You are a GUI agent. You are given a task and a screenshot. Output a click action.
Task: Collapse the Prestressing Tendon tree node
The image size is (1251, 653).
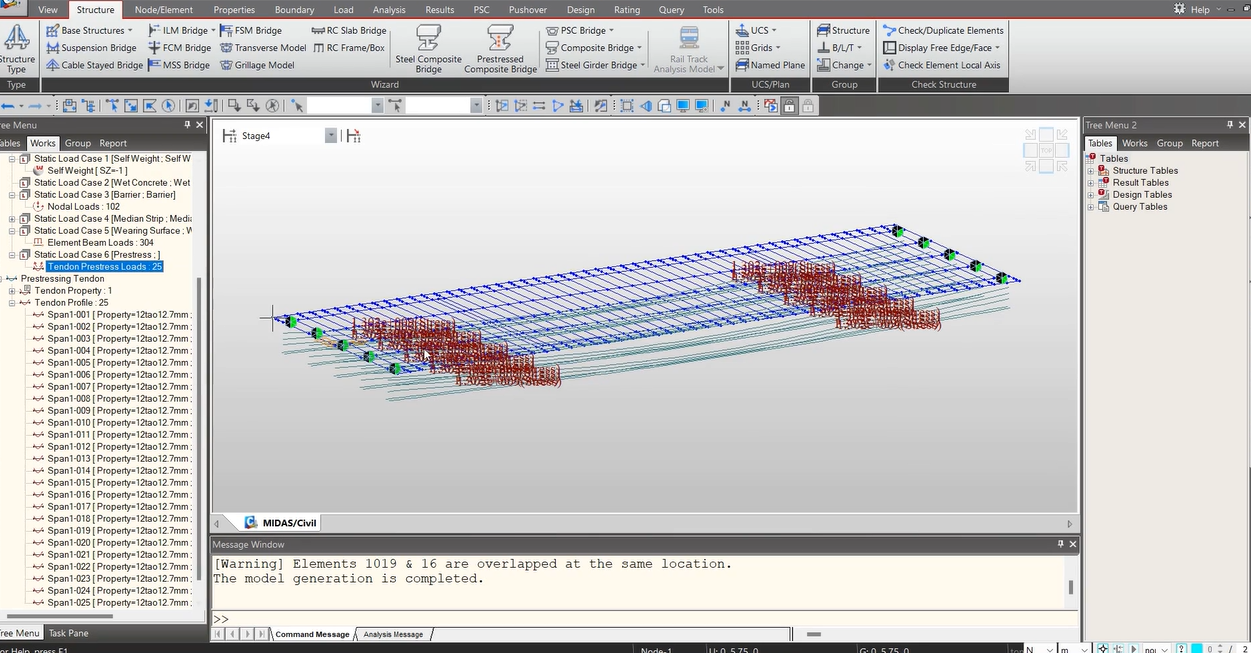point(1,279)
